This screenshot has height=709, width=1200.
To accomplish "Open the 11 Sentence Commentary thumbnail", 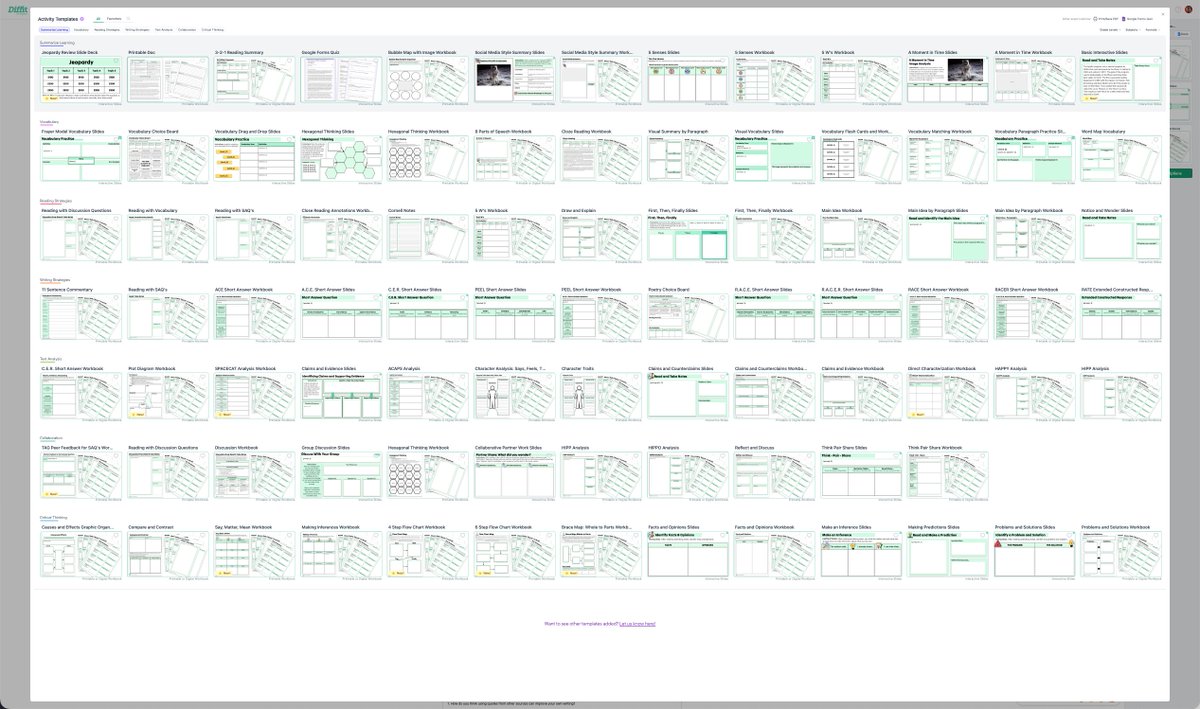I will (x=81, y=317).
